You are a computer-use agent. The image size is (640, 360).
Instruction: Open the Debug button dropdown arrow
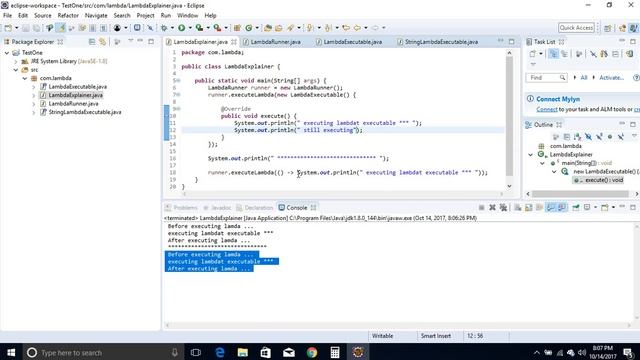click(172, 28)
